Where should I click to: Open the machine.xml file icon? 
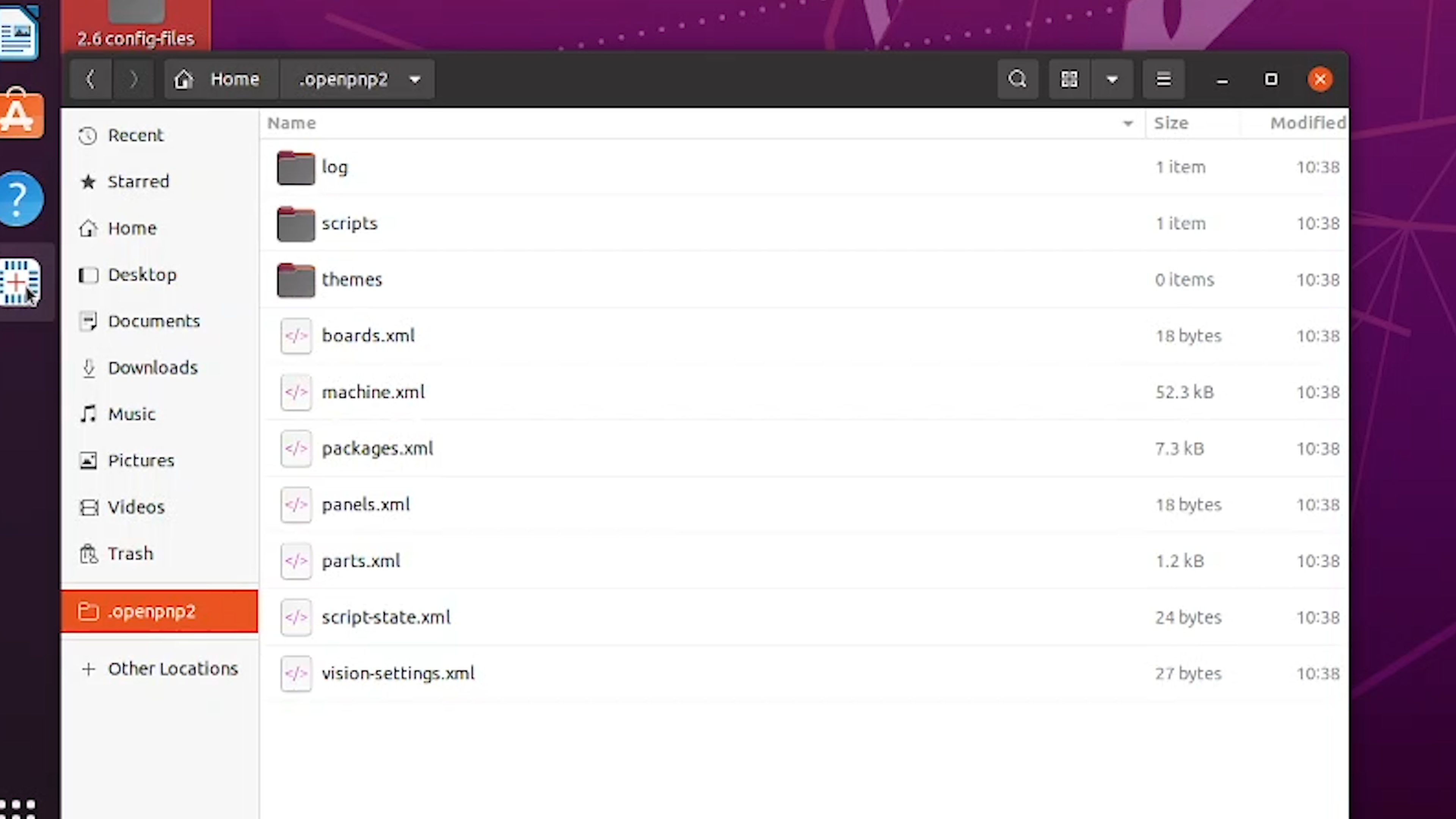296,392
